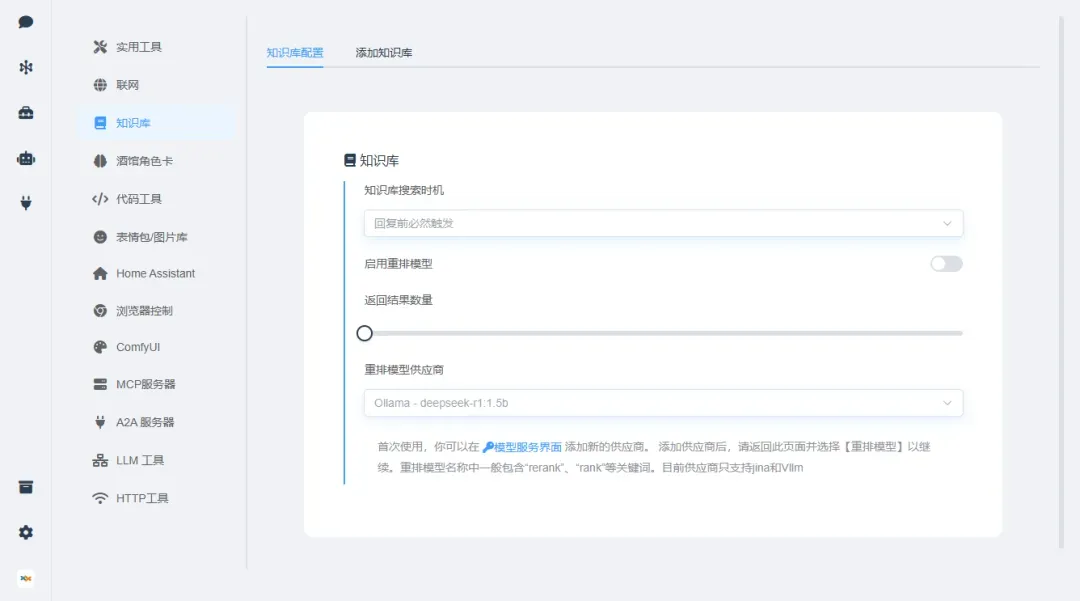
Task: Click the robot icon in left rail
Action: [x=26, y=158]
